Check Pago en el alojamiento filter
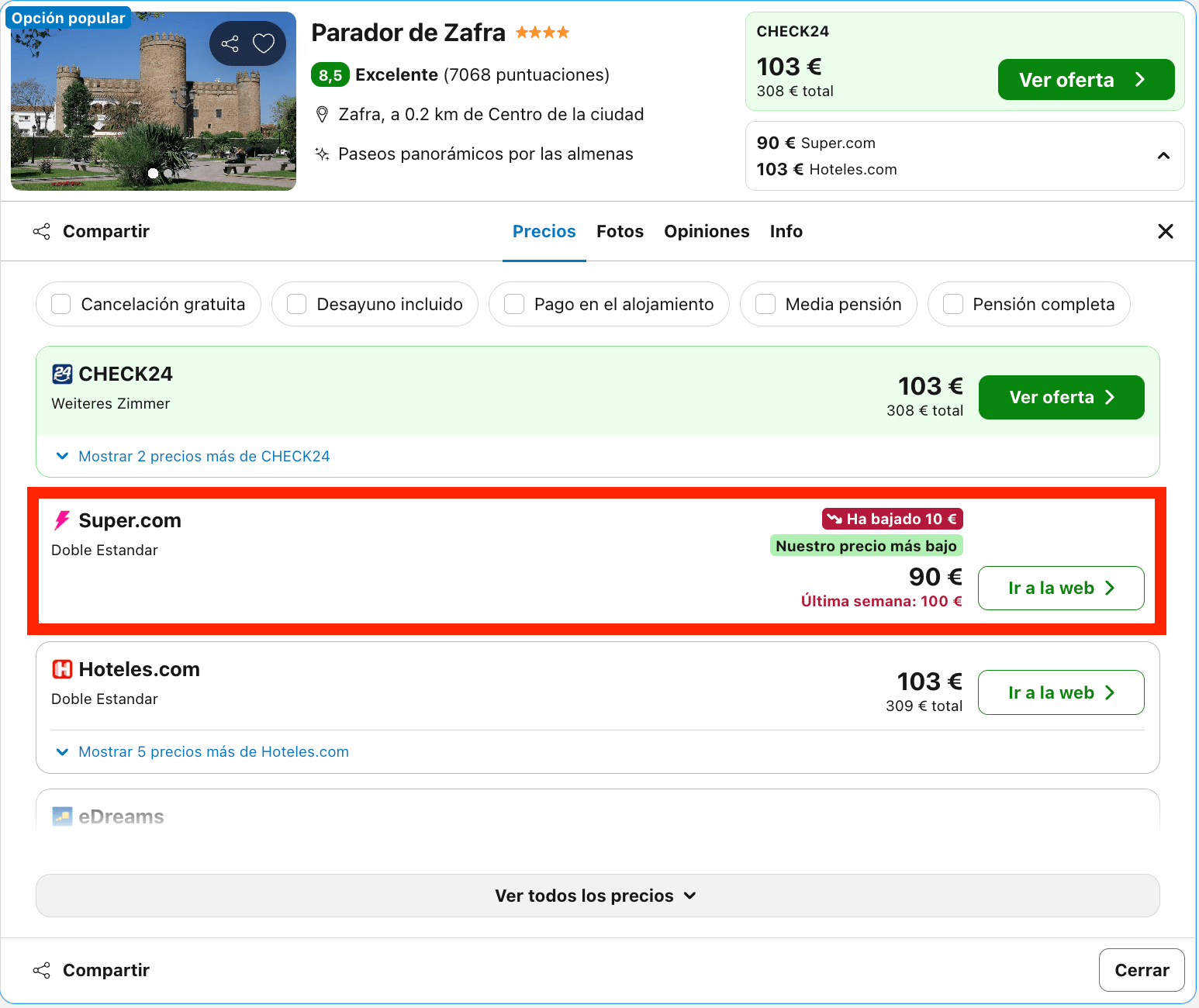 pos(514,304)
